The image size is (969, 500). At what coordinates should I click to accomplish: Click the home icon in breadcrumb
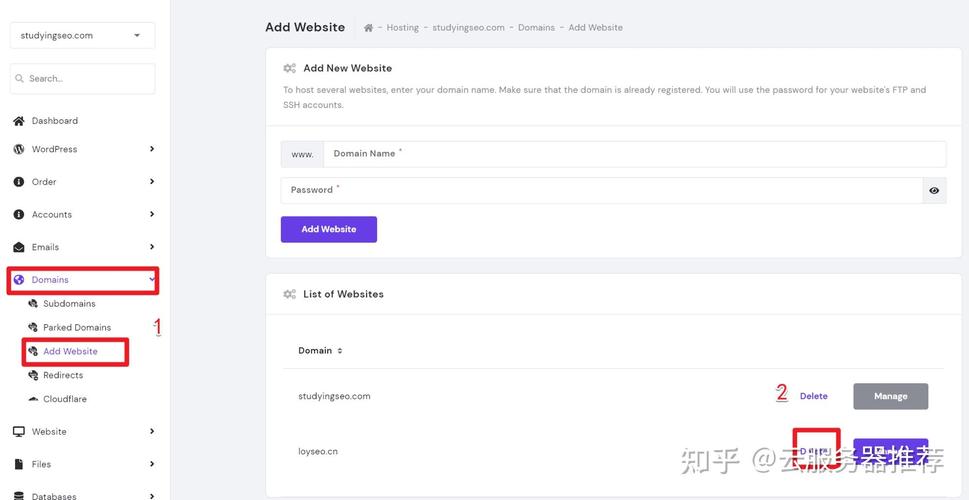pyautogui.click(x=368, y=28)
